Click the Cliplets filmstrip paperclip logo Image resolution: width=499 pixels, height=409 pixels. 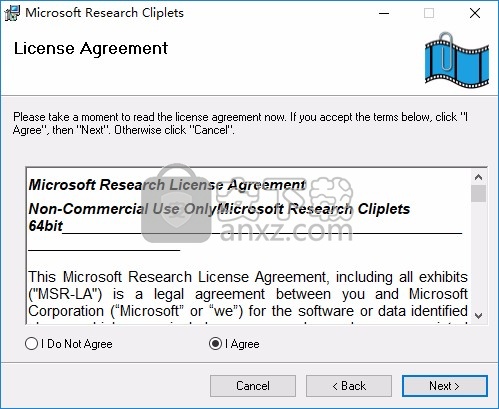click(x=457, y=61)
